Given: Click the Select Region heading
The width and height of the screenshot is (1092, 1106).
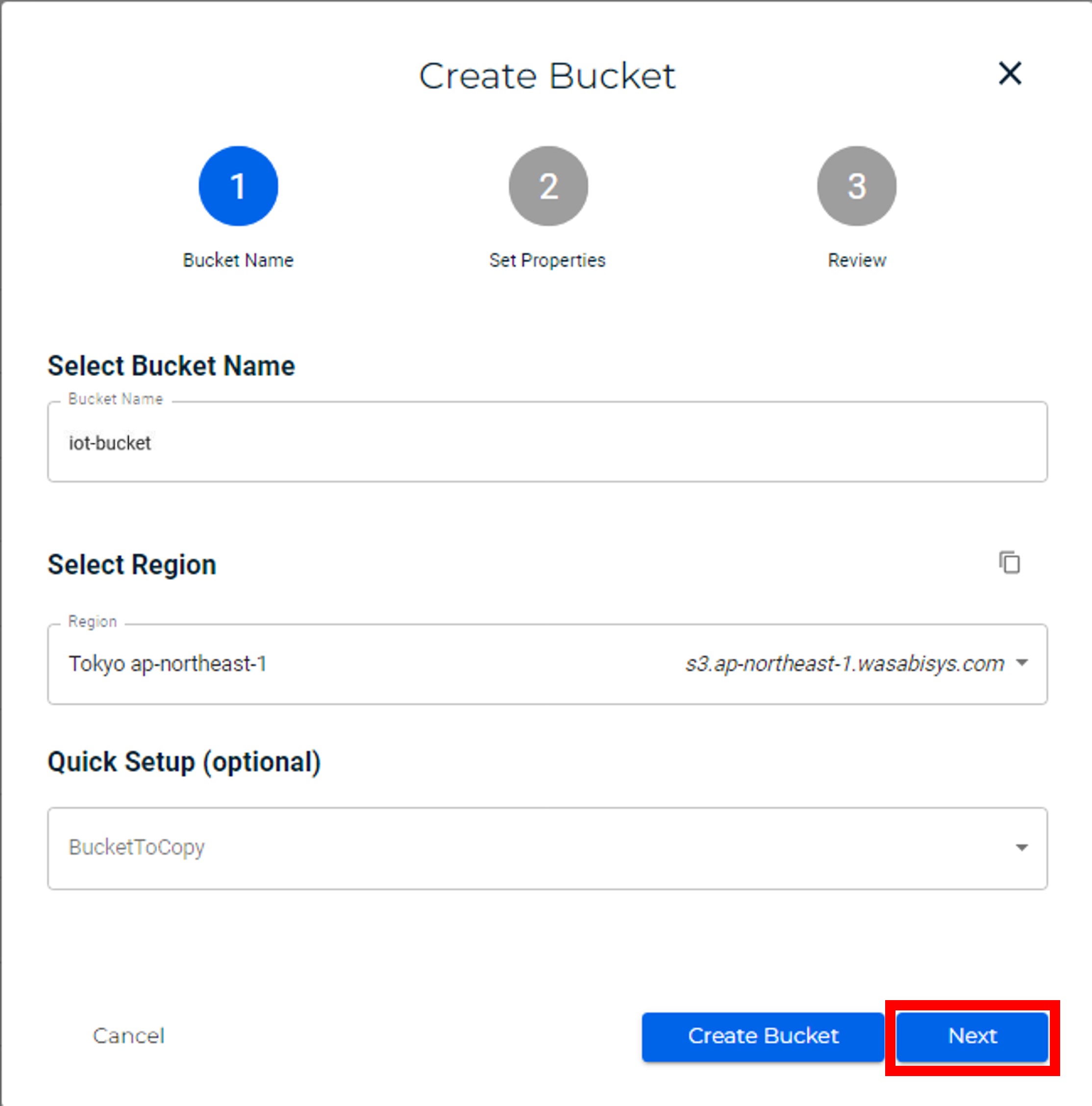Looking at the screenshot, I should [x=132, y=565].
